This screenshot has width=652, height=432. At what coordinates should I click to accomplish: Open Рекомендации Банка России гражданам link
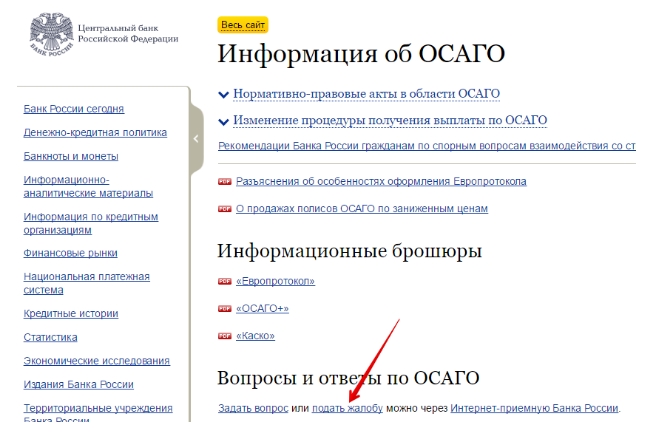click(426, 146)
